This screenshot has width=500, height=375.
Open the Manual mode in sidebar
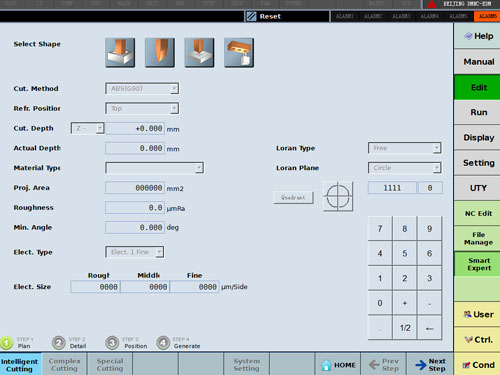[477, 62]
